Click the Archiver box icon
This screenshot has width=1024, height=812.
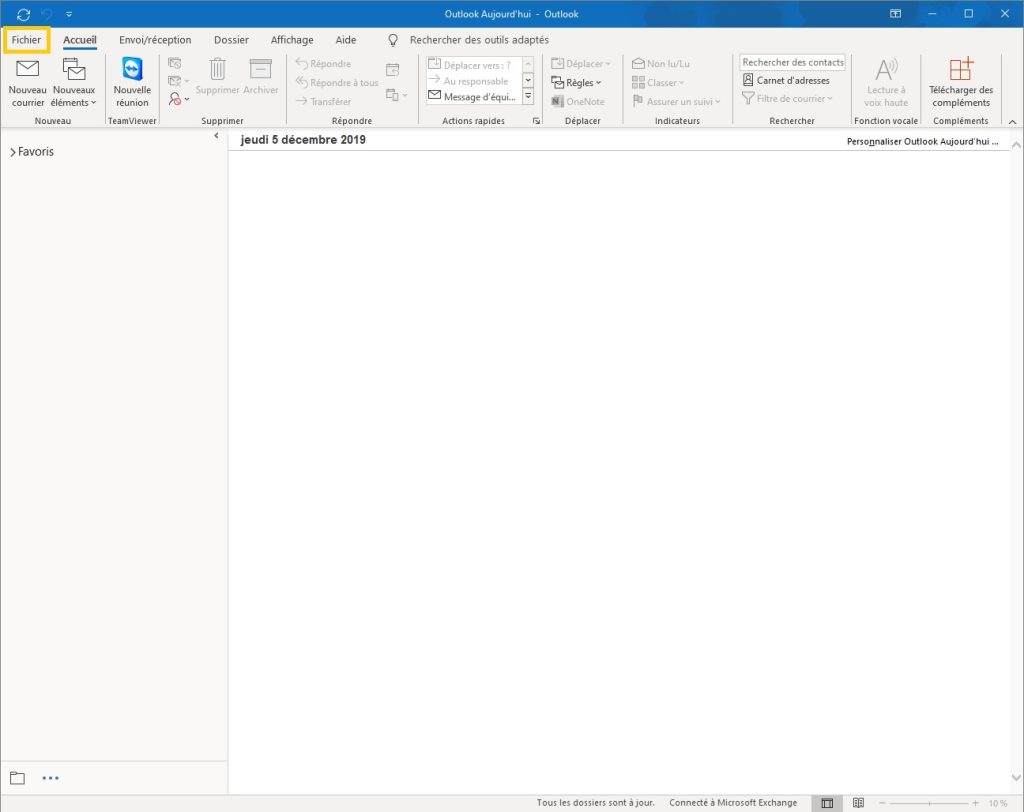coord(261,77)
